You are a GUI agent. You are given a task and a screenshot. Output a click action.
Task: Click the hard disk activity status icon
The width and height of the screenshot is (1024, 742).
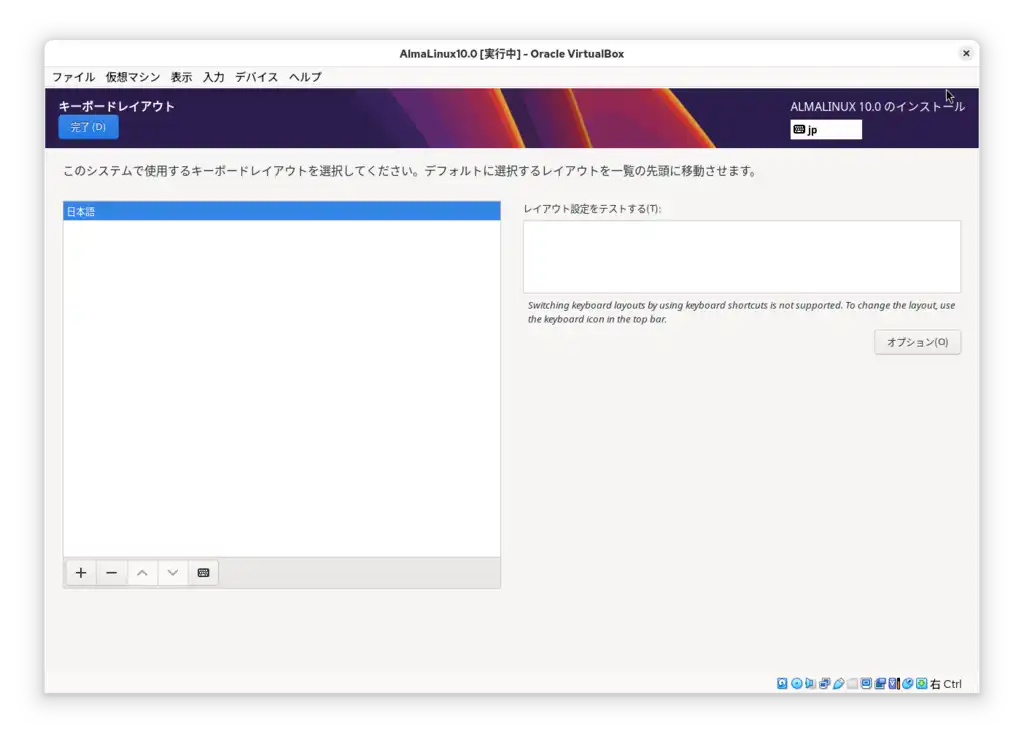[781, 684]
